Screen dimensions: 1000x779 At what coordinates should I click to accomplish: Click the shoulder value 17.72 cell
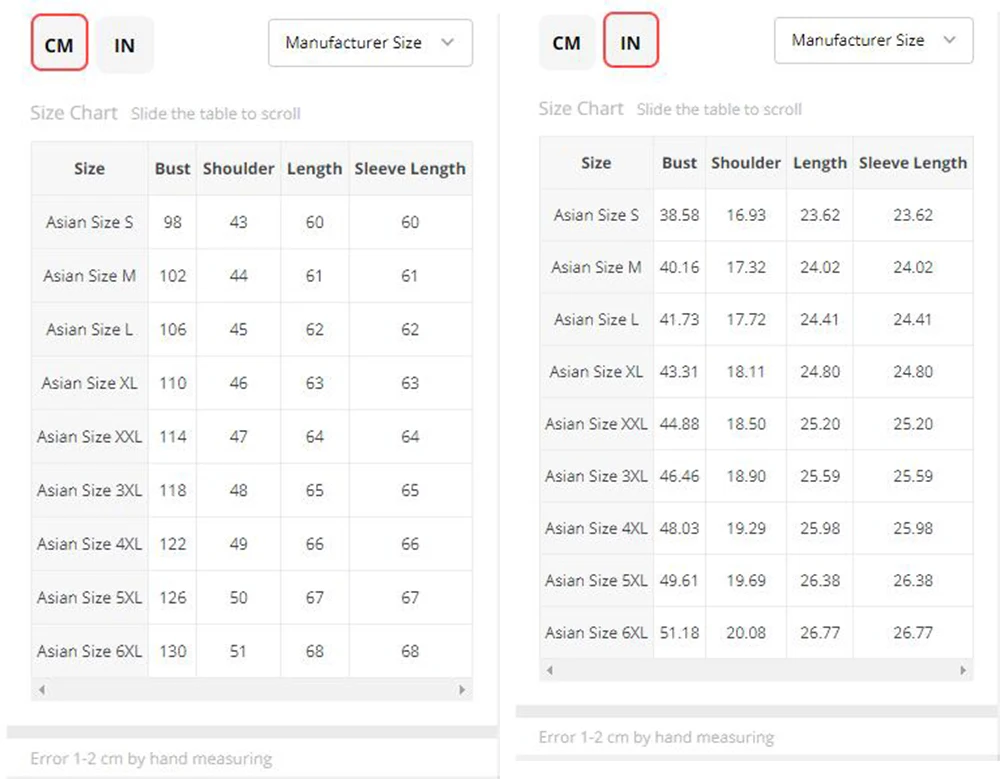coord(746,320)
